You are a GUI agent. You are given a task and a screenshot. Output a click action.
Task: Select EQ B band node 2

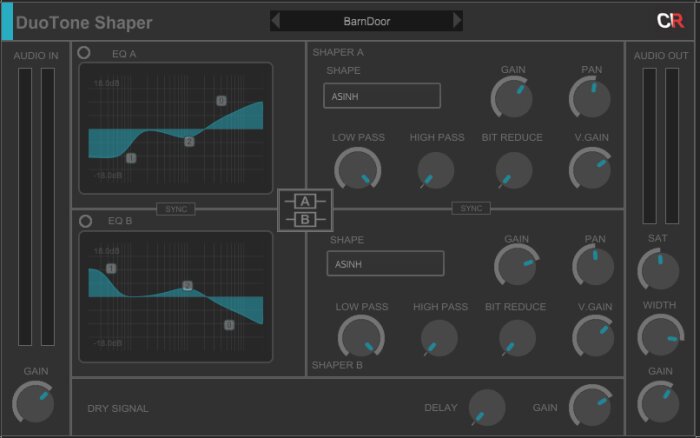click(x=188, y=286)
